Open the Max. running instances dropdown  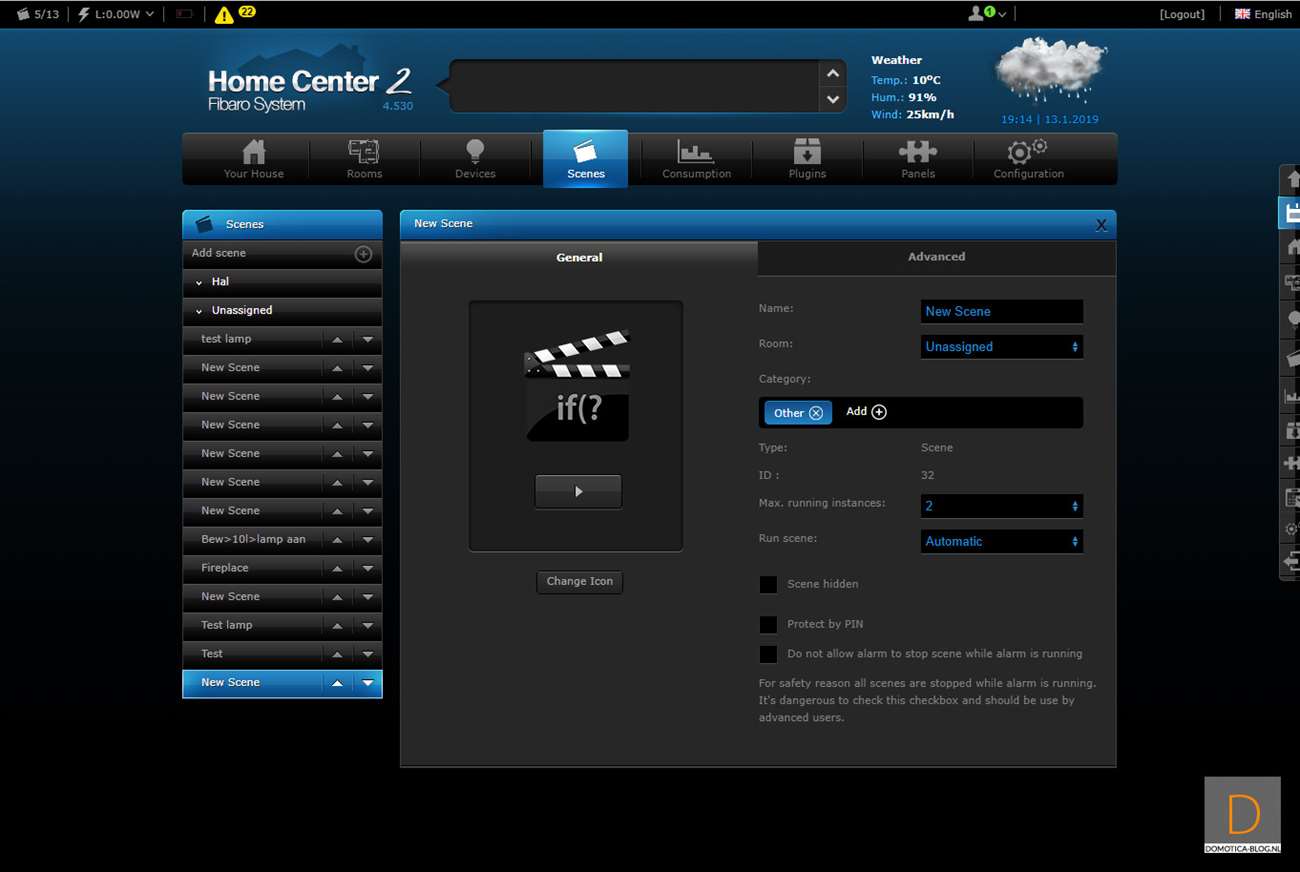(x=1001, y=506)
